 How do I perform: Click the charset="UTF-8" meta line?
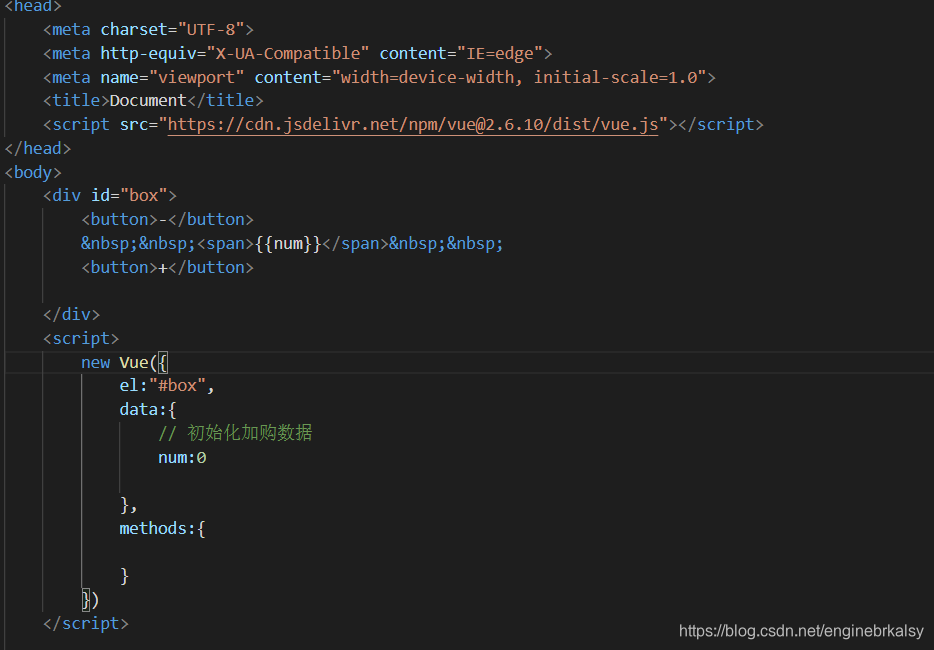(148, 29)
